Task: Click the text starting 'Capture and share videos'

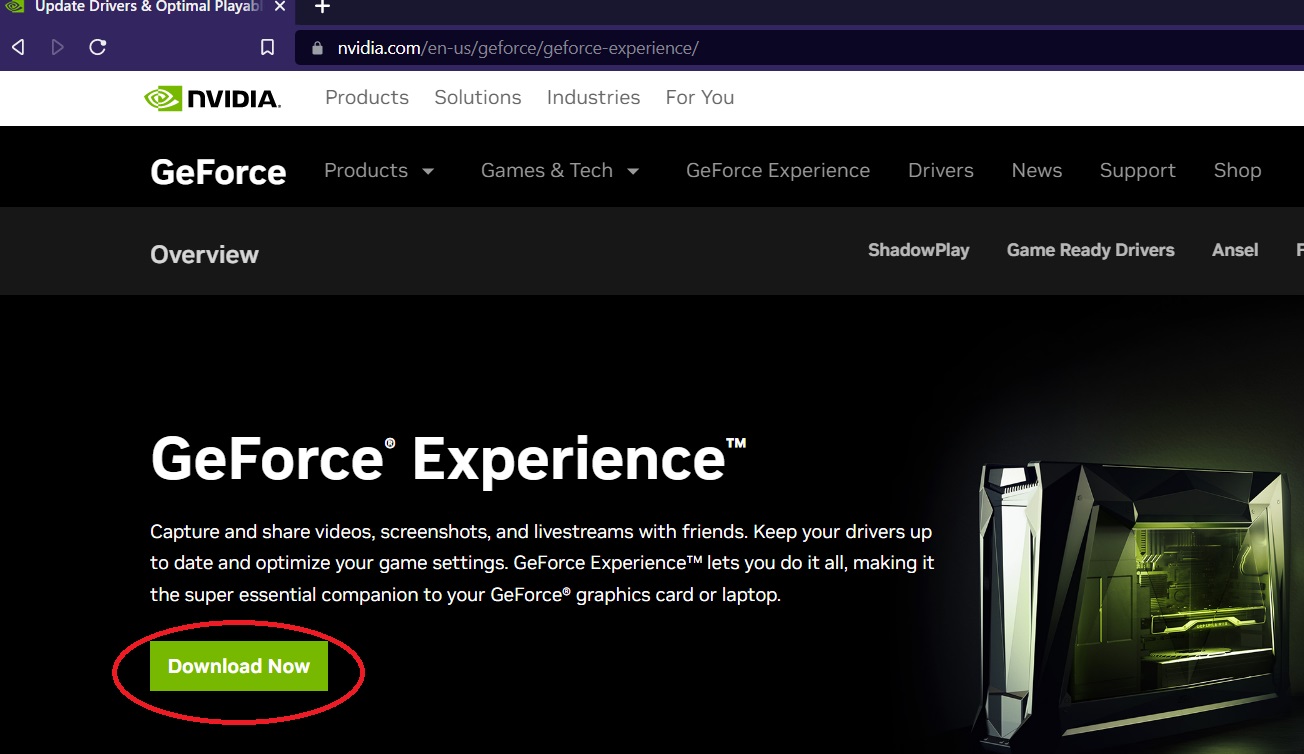Action: 542,563
